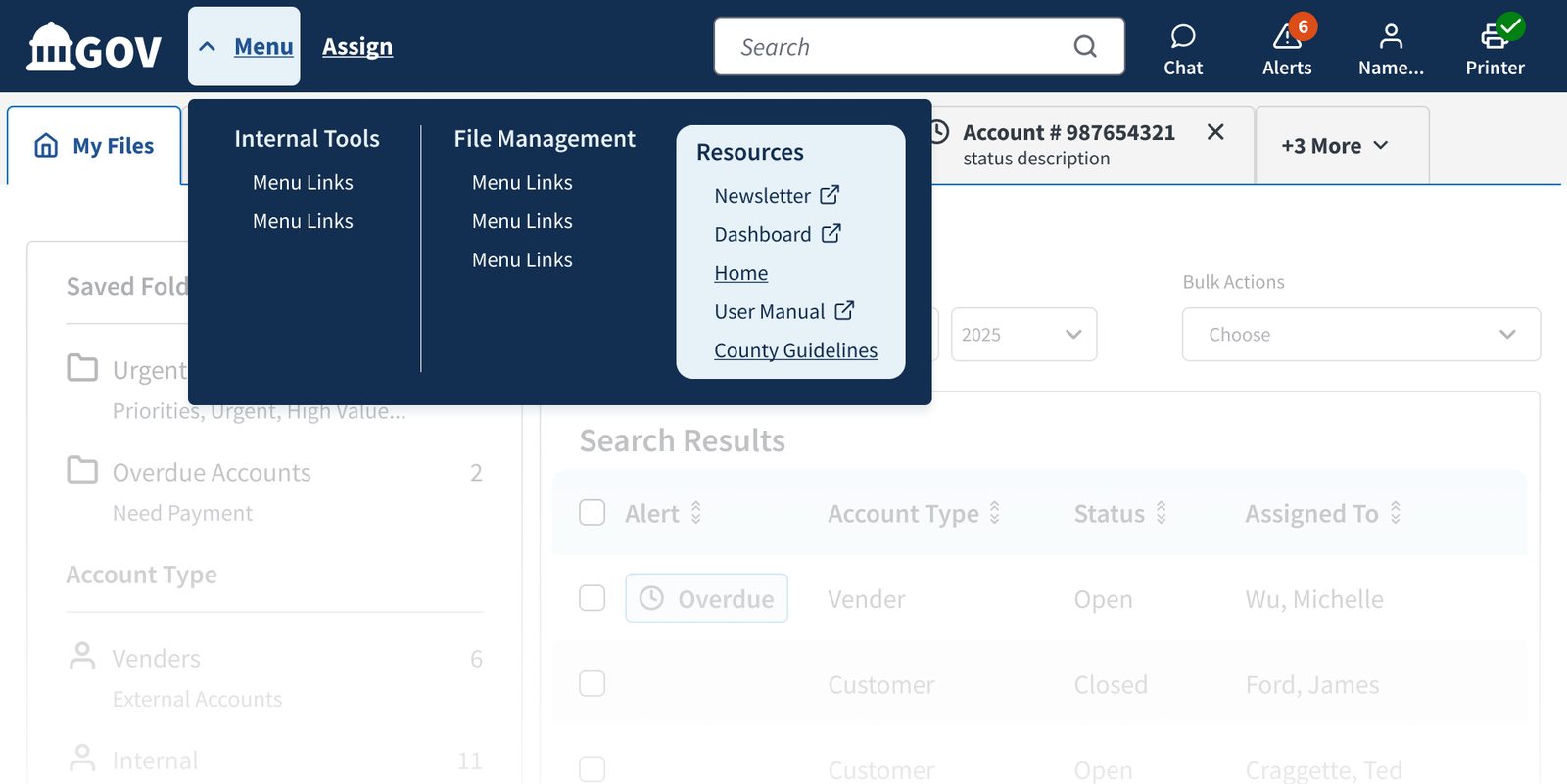This screenshot has width=1567, height=784.
Task: Click first Menu Links under File Management
Action: click(x=522, y=183)
